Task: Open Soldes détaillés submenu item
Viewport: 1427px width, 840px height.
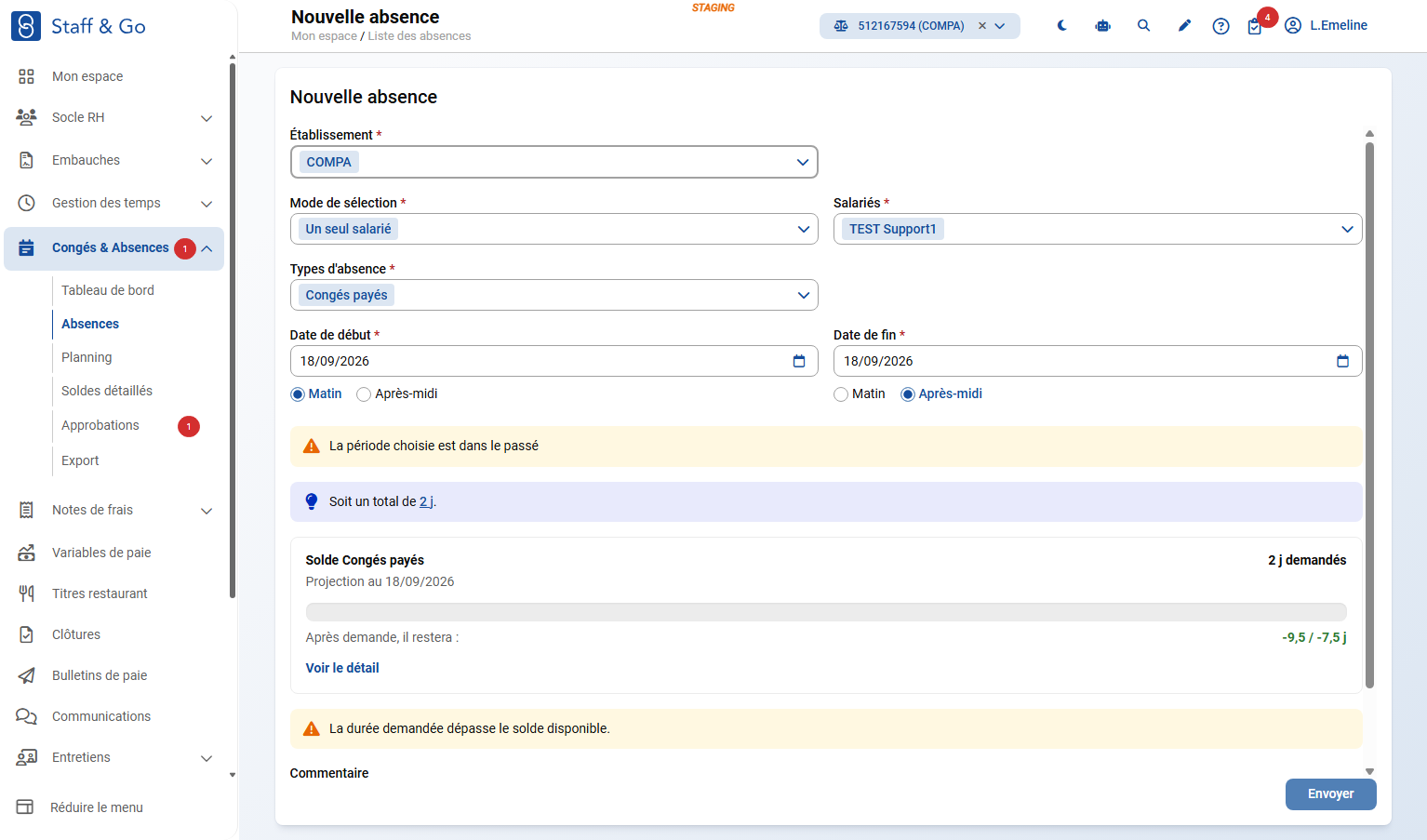Action: (107, 391)
